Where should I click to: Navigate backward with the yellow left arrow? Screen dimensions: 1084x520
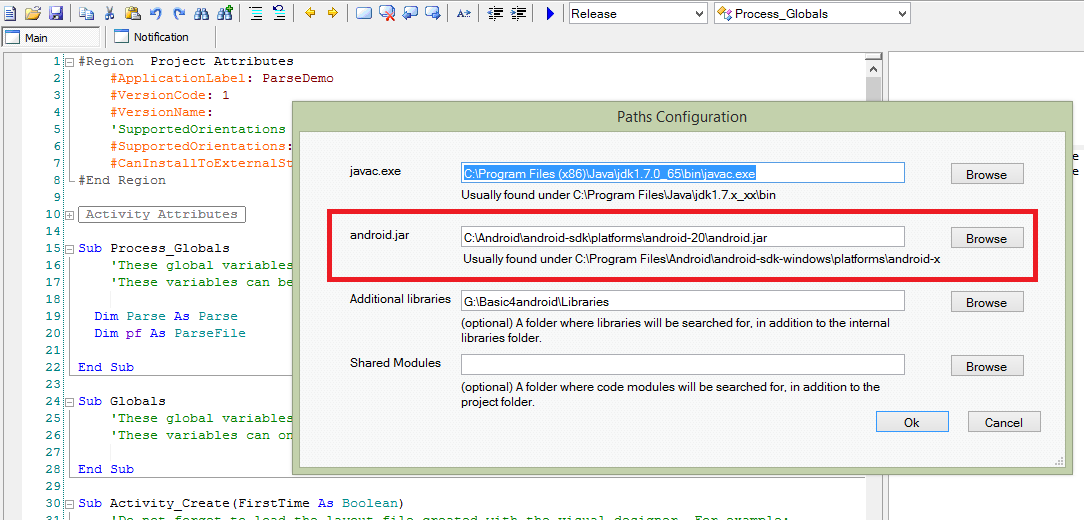(310, 13)
